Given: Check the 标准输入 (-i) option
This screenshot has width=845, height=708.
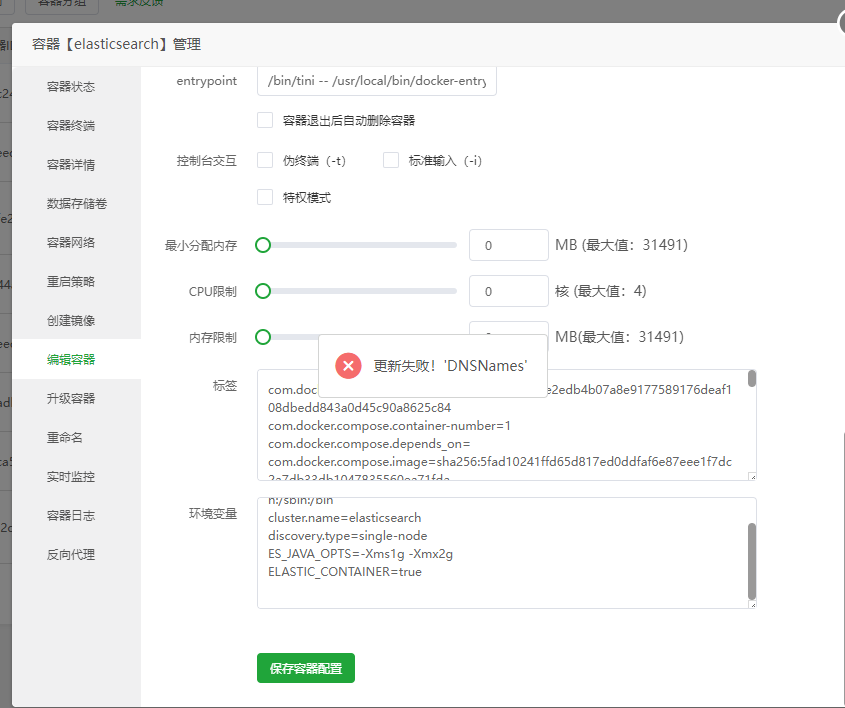Looking at the screenshot, I should pyautogui.click(x=391, y=160).
